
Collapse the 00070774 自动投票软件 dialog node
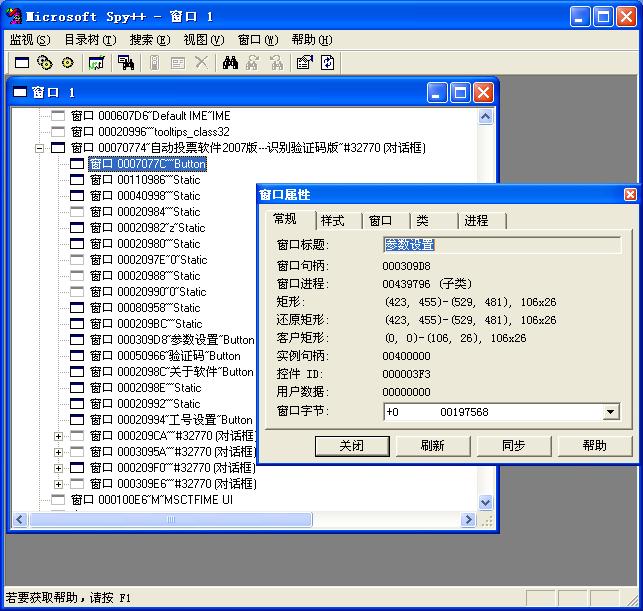(x=39, y=148)
